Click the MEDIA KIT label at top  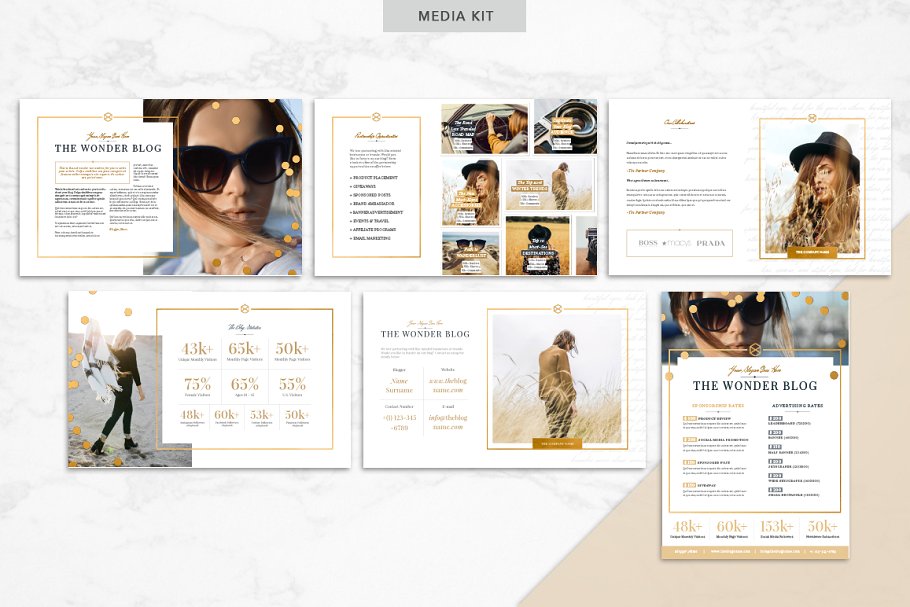(x=455, y=16)
